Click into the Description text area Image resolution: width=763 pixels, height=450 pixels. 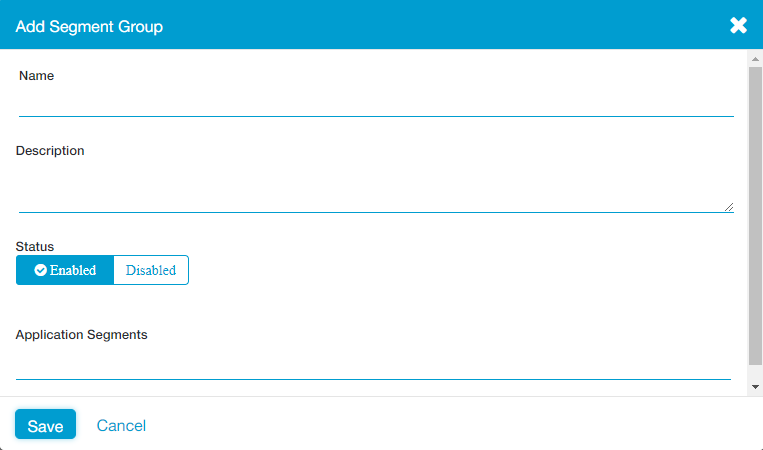coord(376,189)
